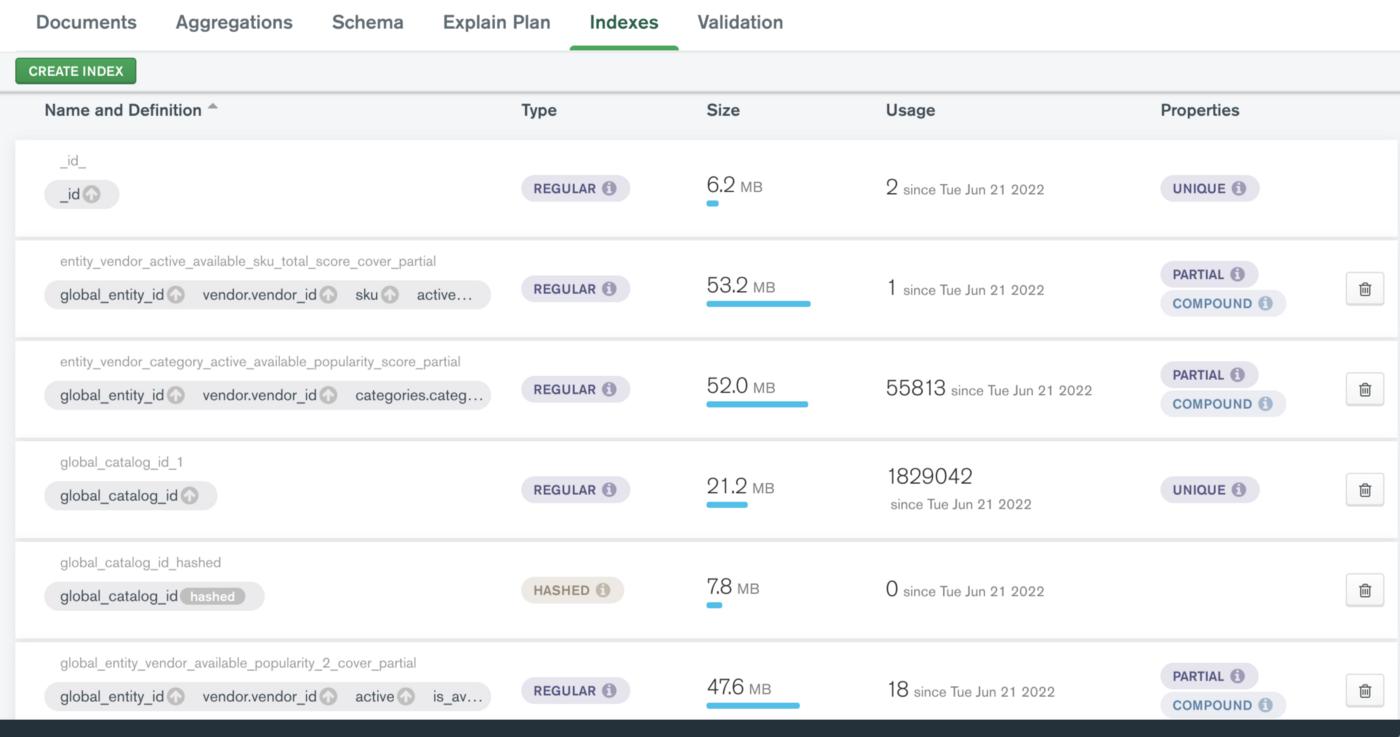Open the Explain Plan tab

pyautogui.click(x=496, y=22)
